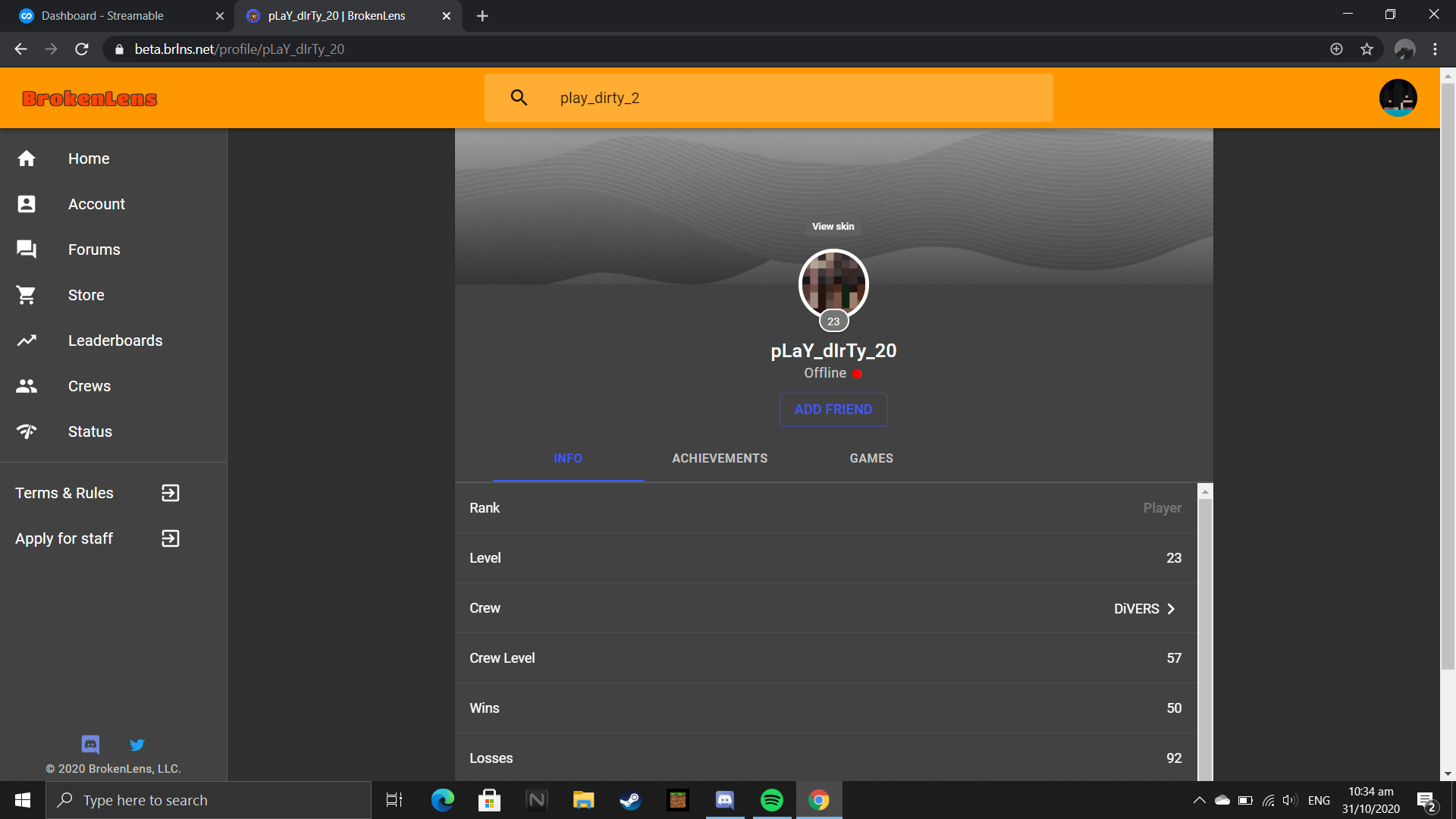Click the Windows taskbar search box

pyautogui.click(x=209, y=800)
